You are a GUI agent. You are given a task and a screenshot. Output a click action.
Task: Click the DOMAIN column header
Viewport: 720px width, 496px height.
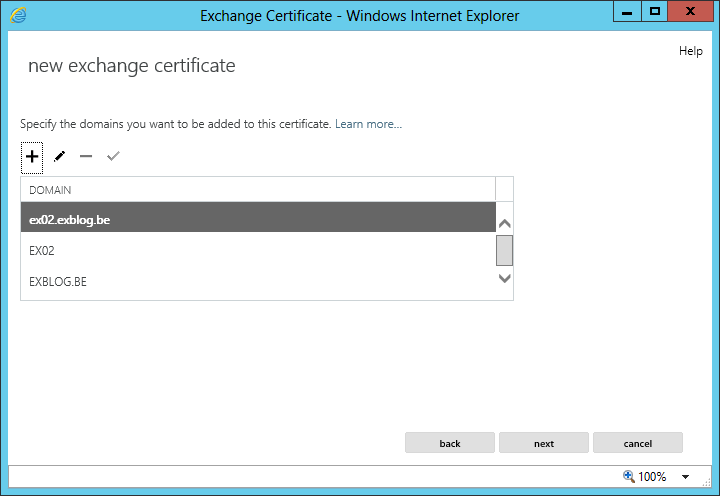(258, 190)
